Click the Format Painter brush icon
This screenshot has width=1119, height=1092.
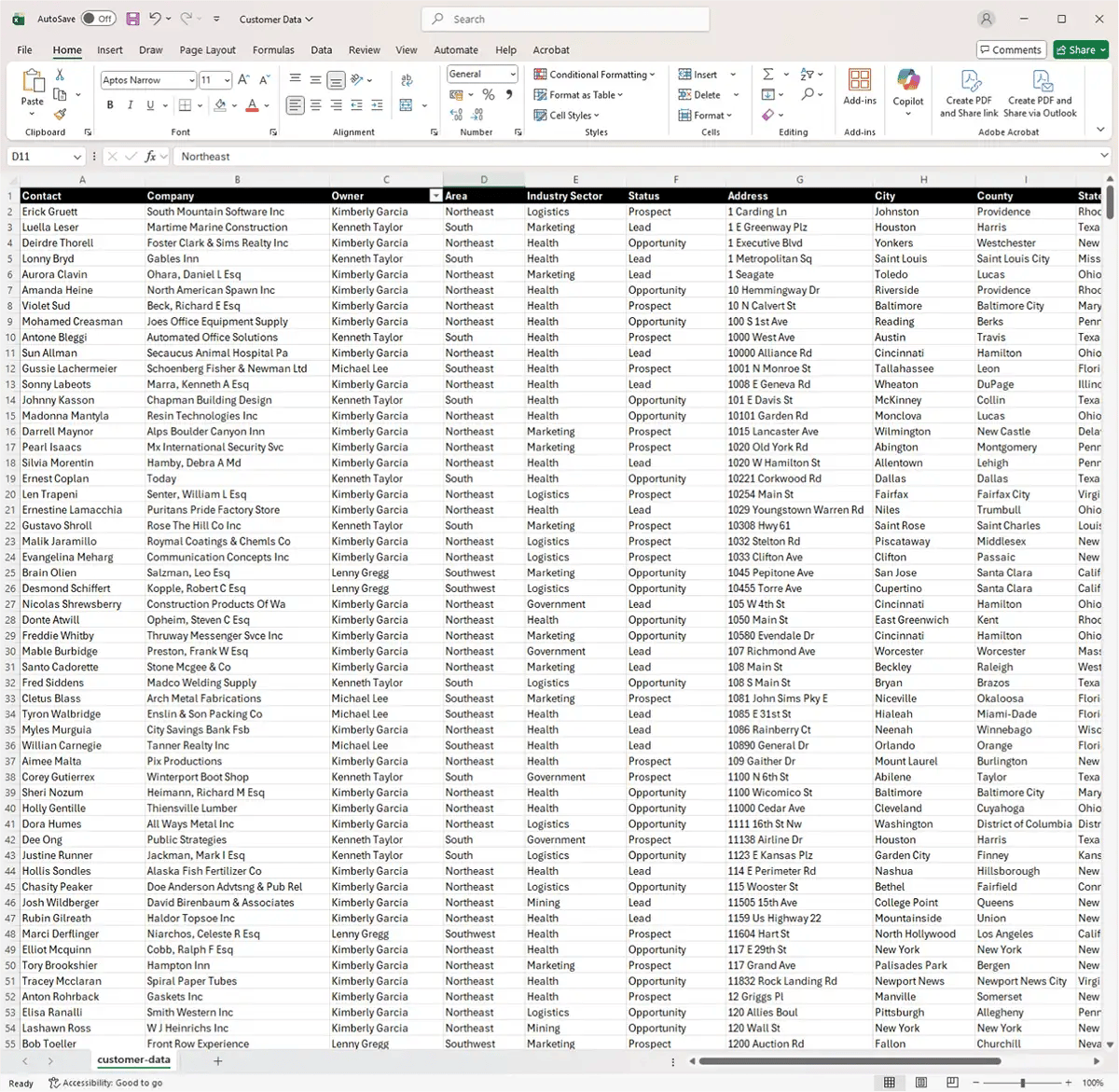coord(60,115)
